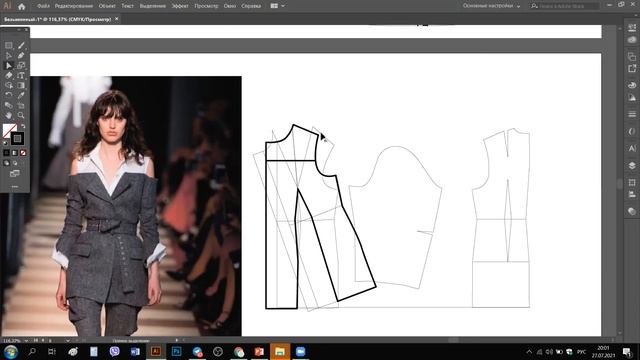Reset to Default Fill and Stroke
The width and height of the screenshot is (640, 360).
(5, 143)
